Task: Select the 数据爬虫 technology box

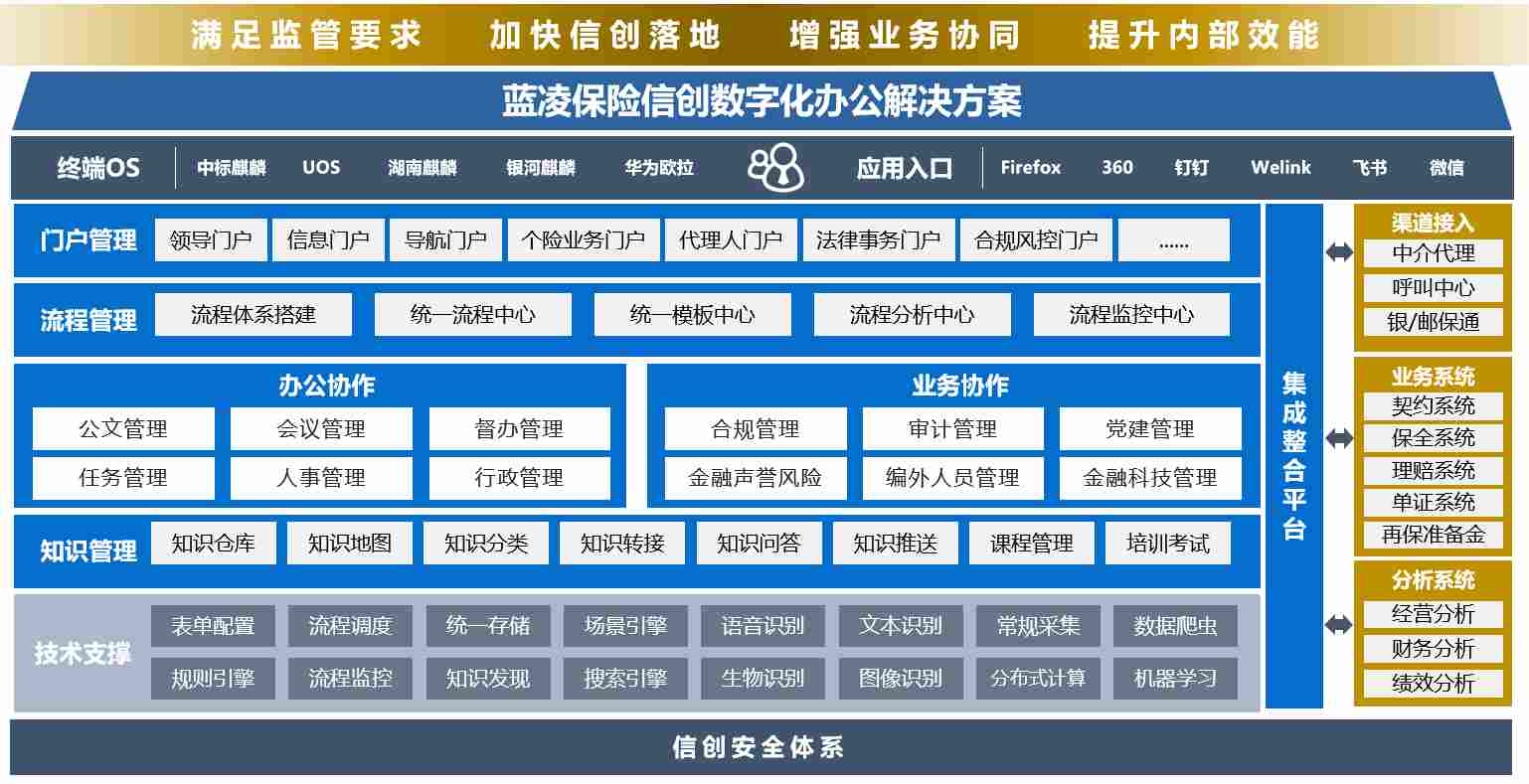Action: 1175,626
